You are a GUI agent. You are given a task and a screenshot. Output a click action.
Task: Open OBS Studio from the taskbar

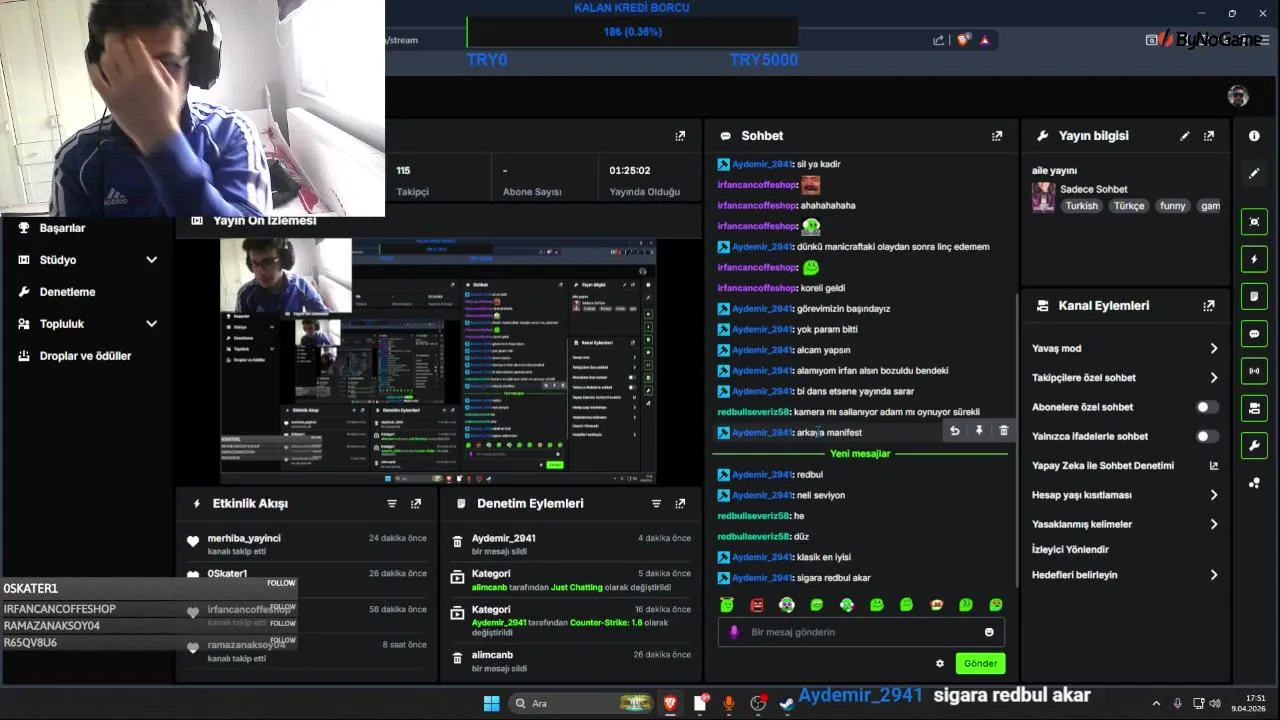click(758, 704)
